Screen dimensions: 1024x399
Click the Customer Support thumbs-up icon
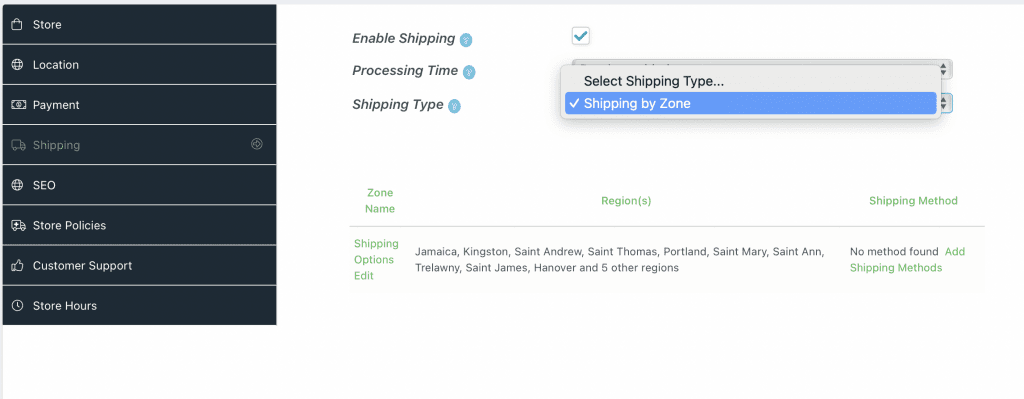pyautogui.click(x=18, y=266)
